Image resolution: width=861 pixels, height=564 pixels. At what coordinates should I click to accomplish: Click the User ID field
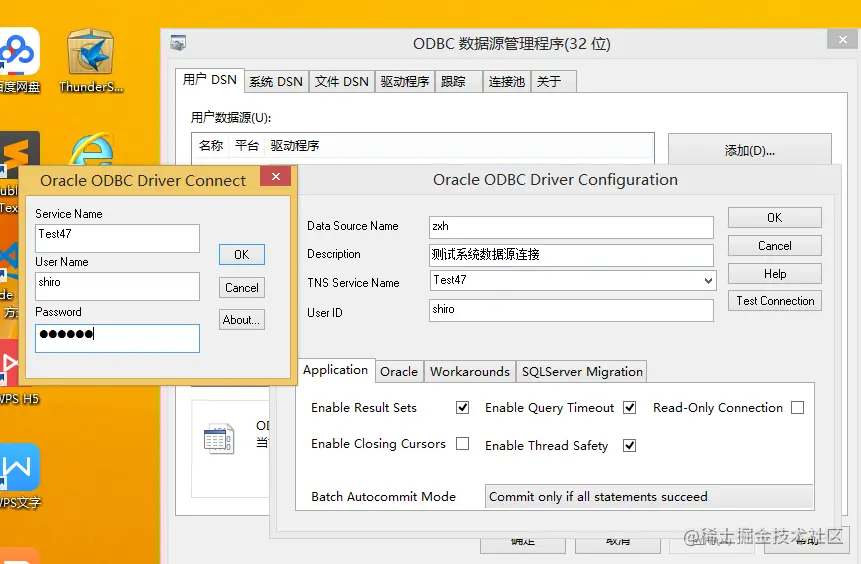pos(571,310)
